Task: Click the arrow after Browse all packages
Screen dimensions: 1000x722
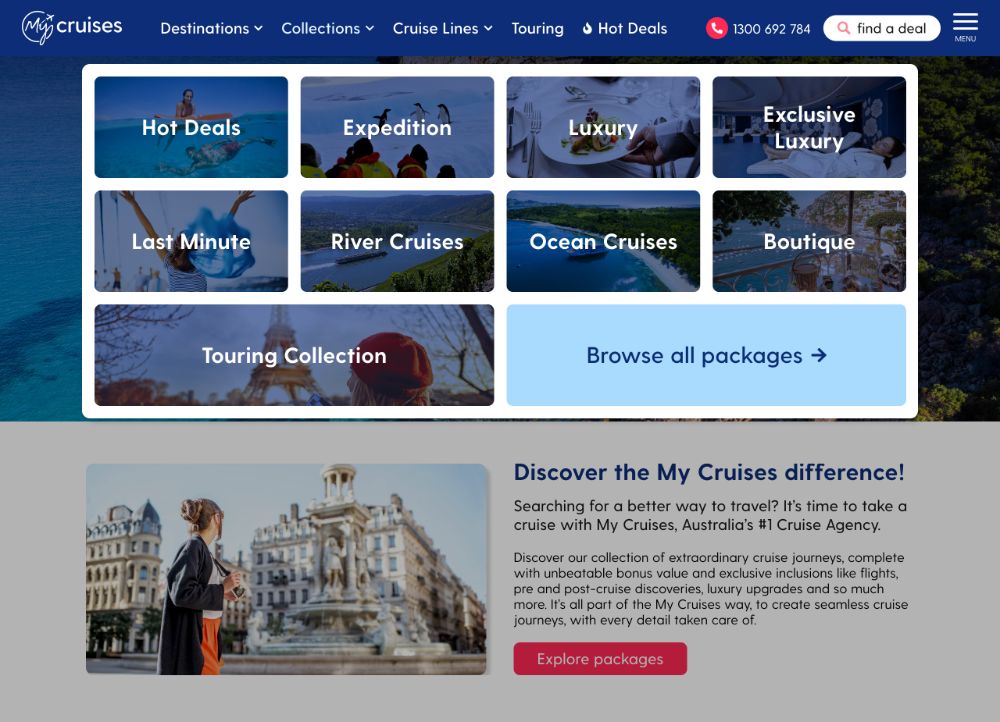Action: click(x=819, y=355)
